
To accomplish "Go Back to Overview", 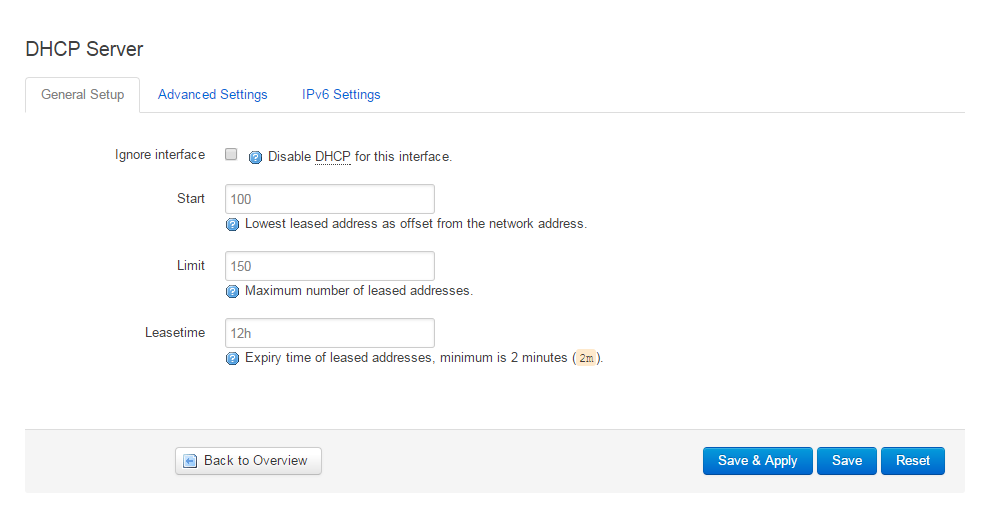I will click(248, 461).
